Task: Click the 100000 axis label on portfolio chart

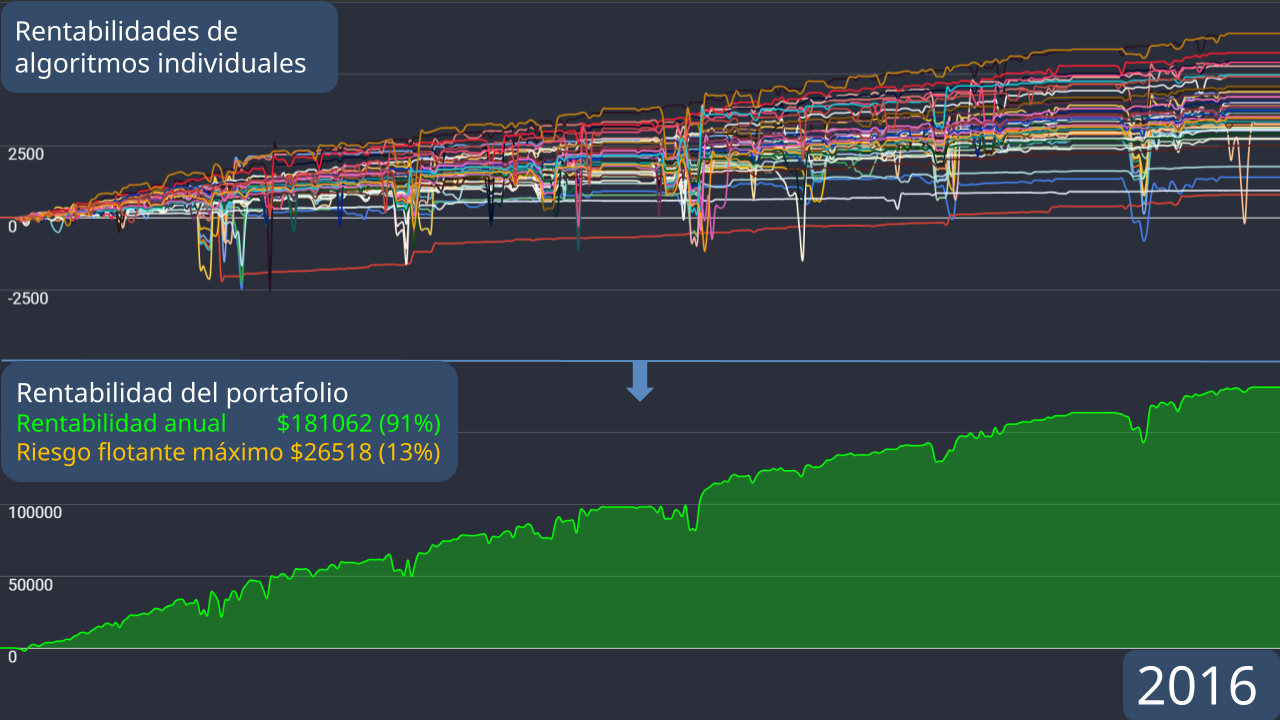Action: [36, 512]
